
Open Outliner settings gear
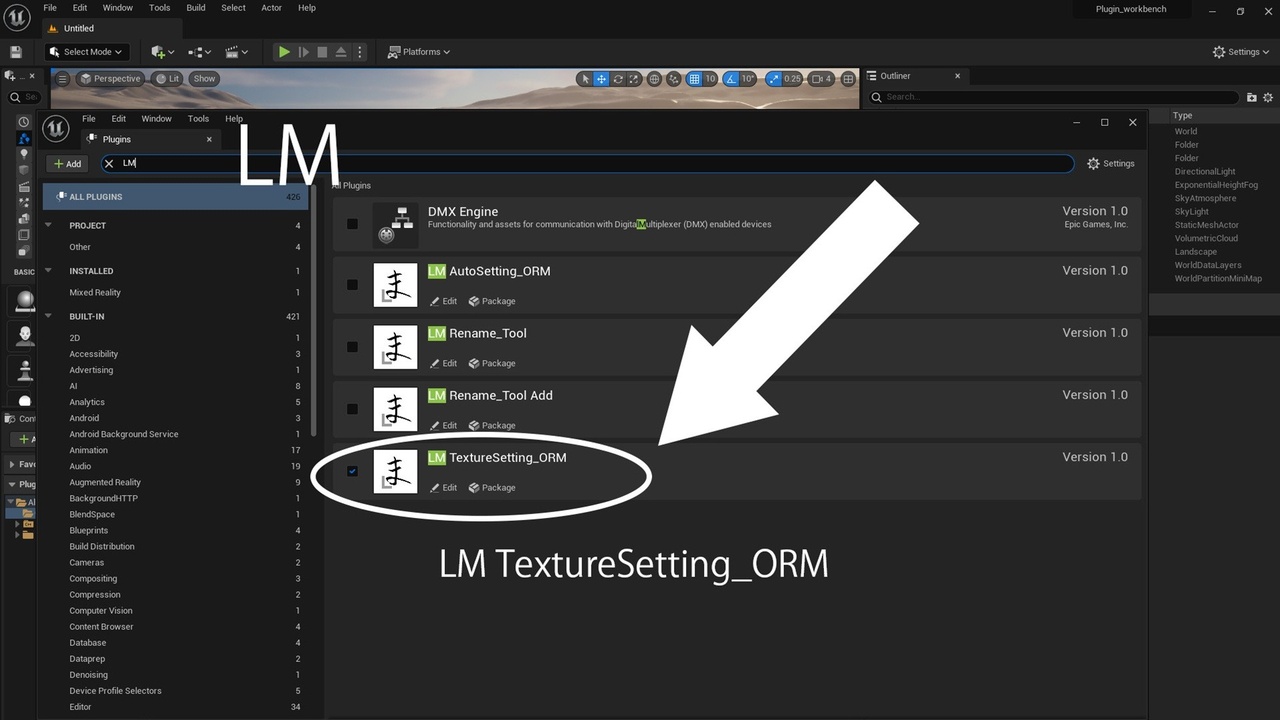[1268, 97]
